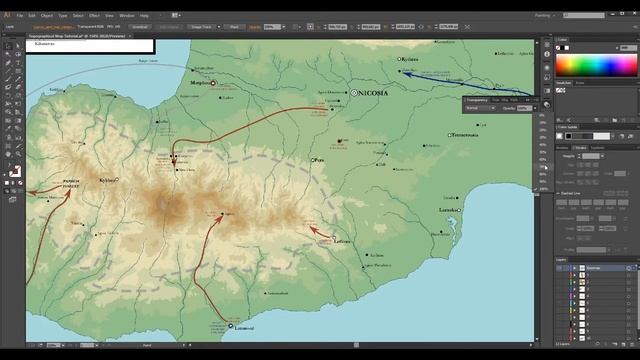Select the Gradient tool

point(18,120)
